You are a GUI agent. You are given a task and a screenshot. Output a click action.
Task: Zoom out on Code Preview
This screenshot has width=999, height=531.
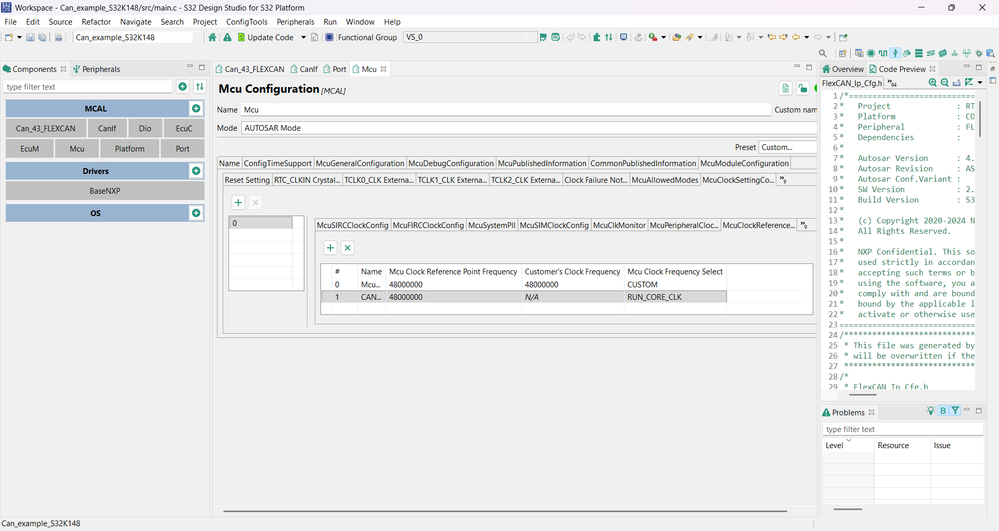pos(944,83)
